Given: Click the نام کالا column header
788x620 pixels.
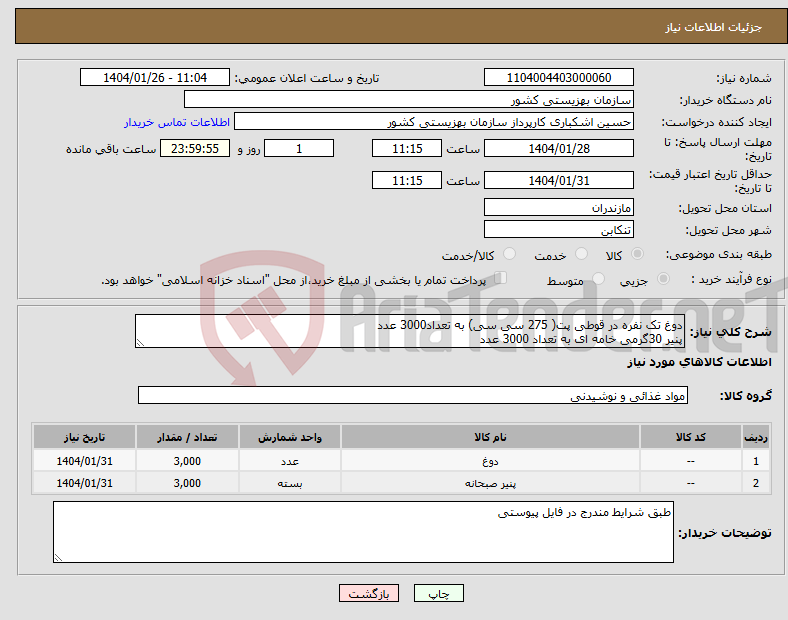Looking at the screenshot, I should [x=490, y=437].
